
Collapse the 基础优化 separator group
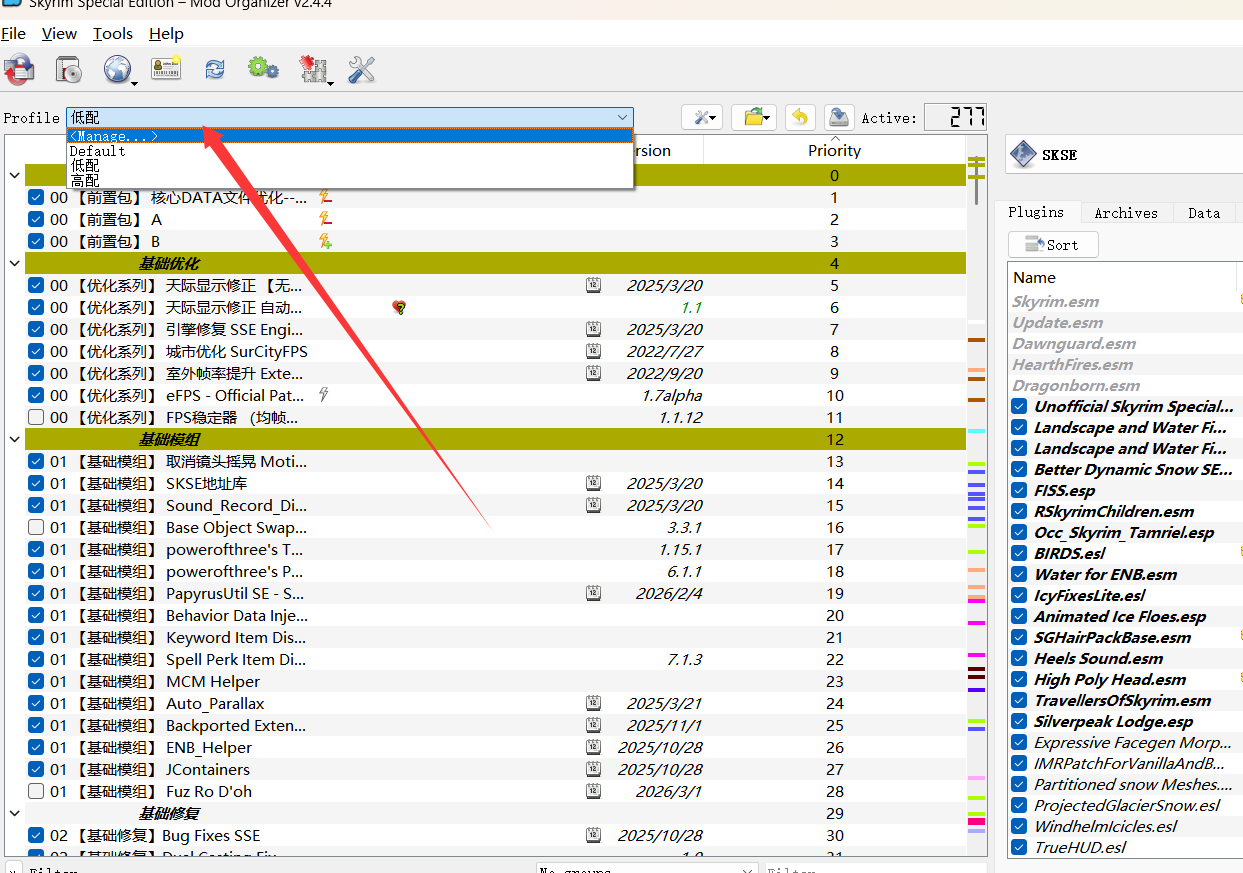tap(14, 264)
